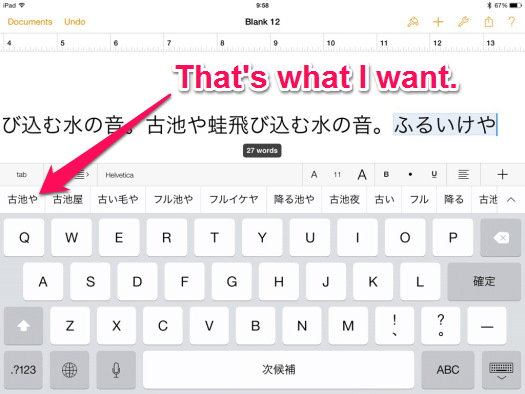The width and height of the screenshot is (525, 394).
Task: Open the Help question mark icon
Action: click(x=511, y=22)
